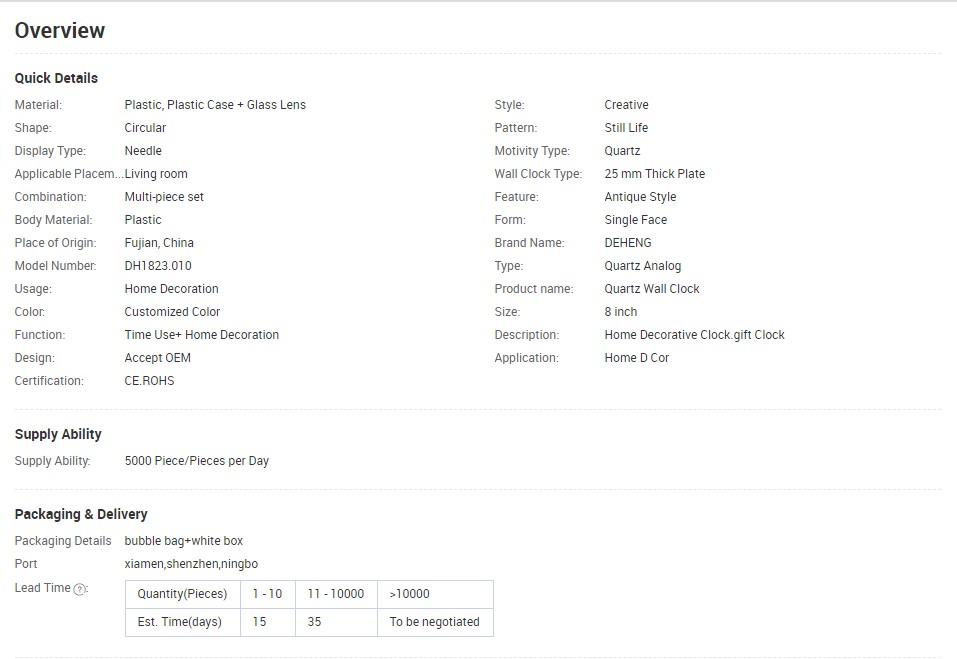The height and width of the screenshot is (659, 957).
Task: Click the >10000 quantity cell
Action: tap(410, 594)
